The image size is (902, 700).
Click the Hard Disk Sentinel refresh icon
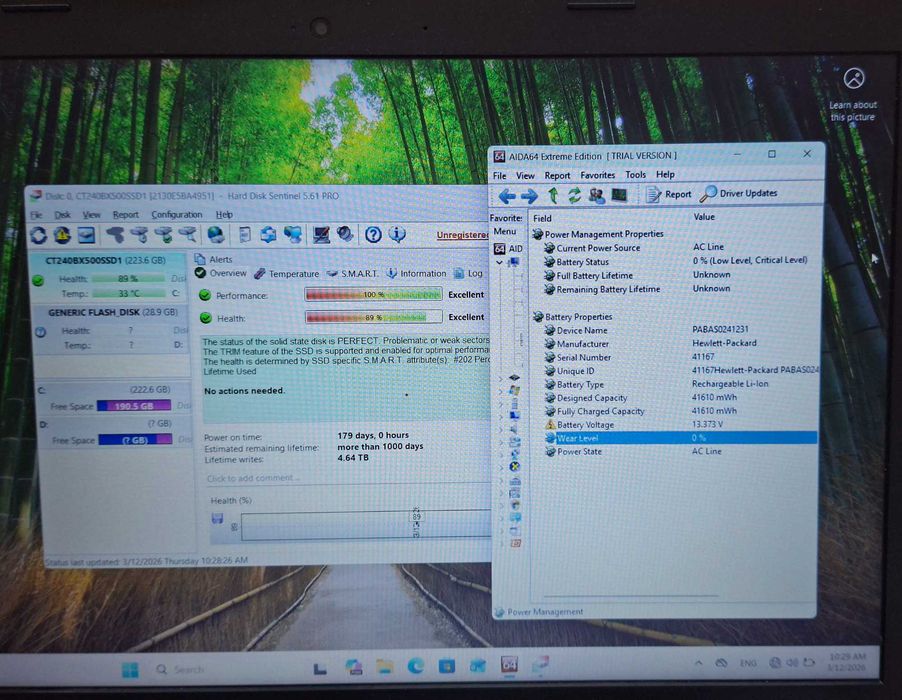pos(39,235)
